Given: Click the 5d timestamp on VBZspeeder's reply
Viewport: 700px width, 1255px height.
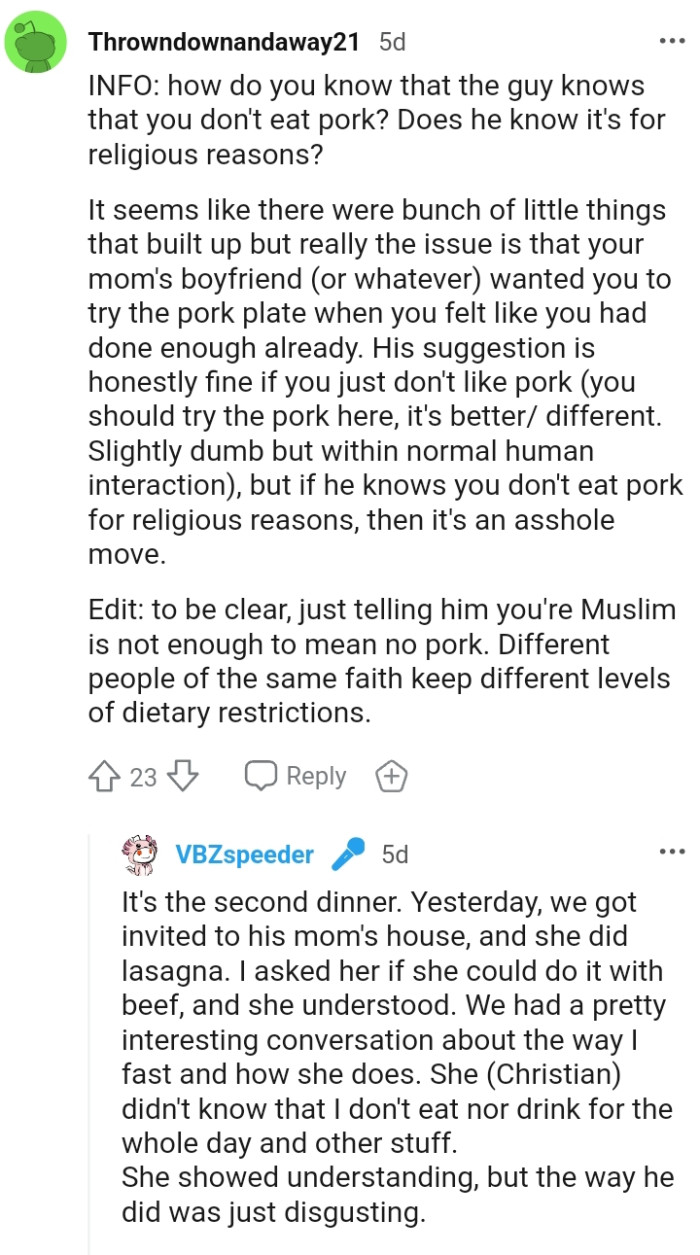Looking at the screenshot, I should coord(395,855).
